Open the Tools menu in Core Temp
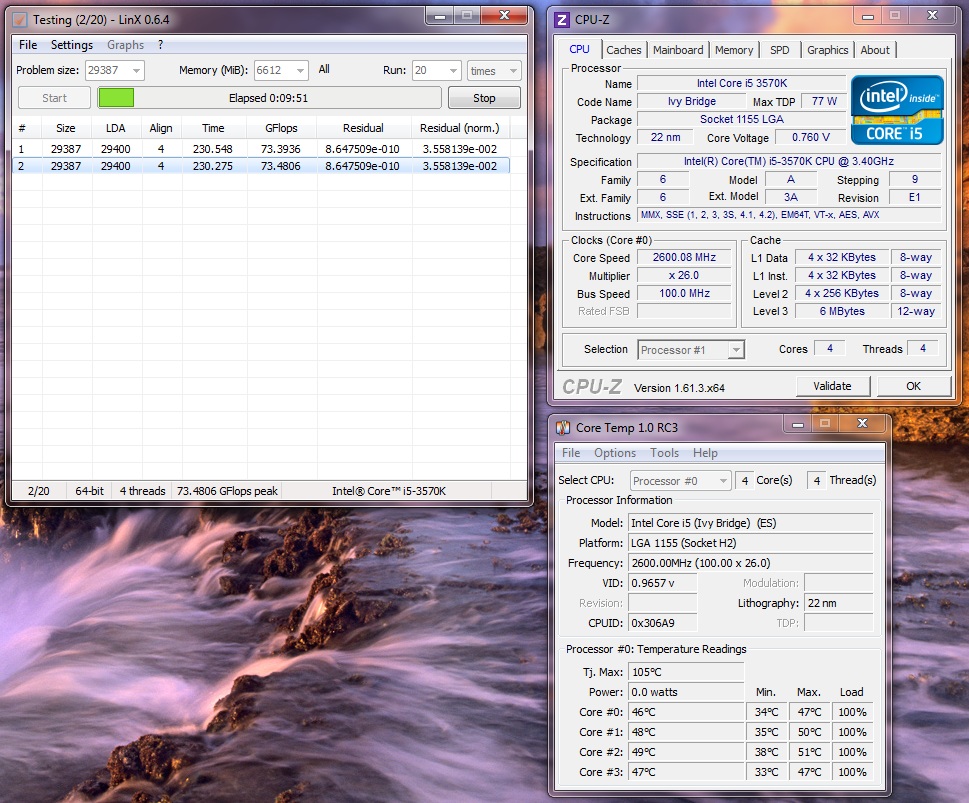Image resolution: width=969 pixels, height=803 pixels. (664, 453)
